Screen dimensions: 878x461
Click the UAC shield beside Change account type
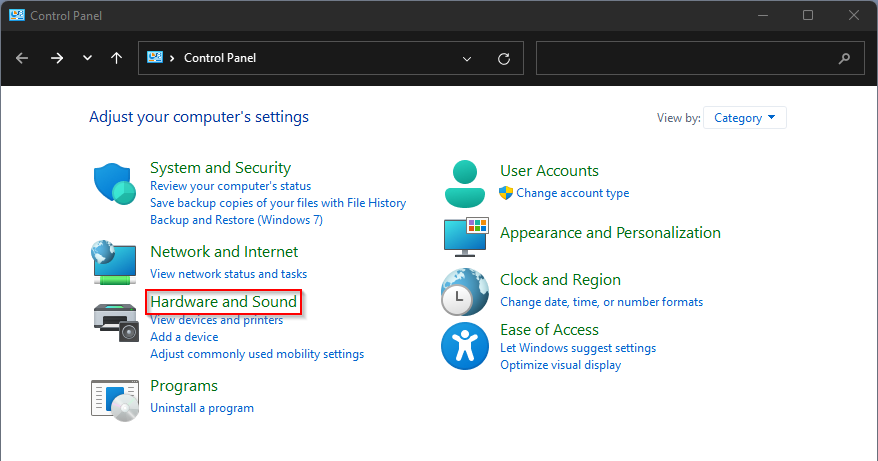[506, 193]
